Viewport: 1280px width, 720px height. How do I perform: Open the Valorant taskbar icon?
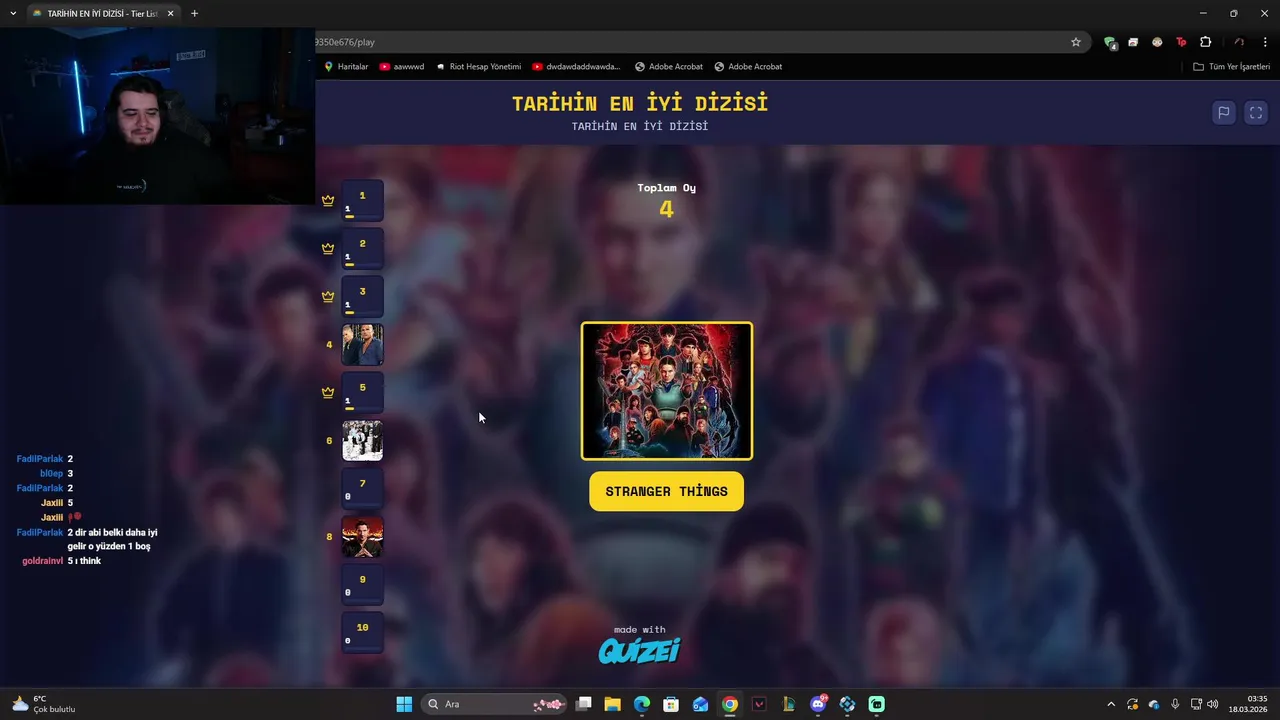point(759,704)
